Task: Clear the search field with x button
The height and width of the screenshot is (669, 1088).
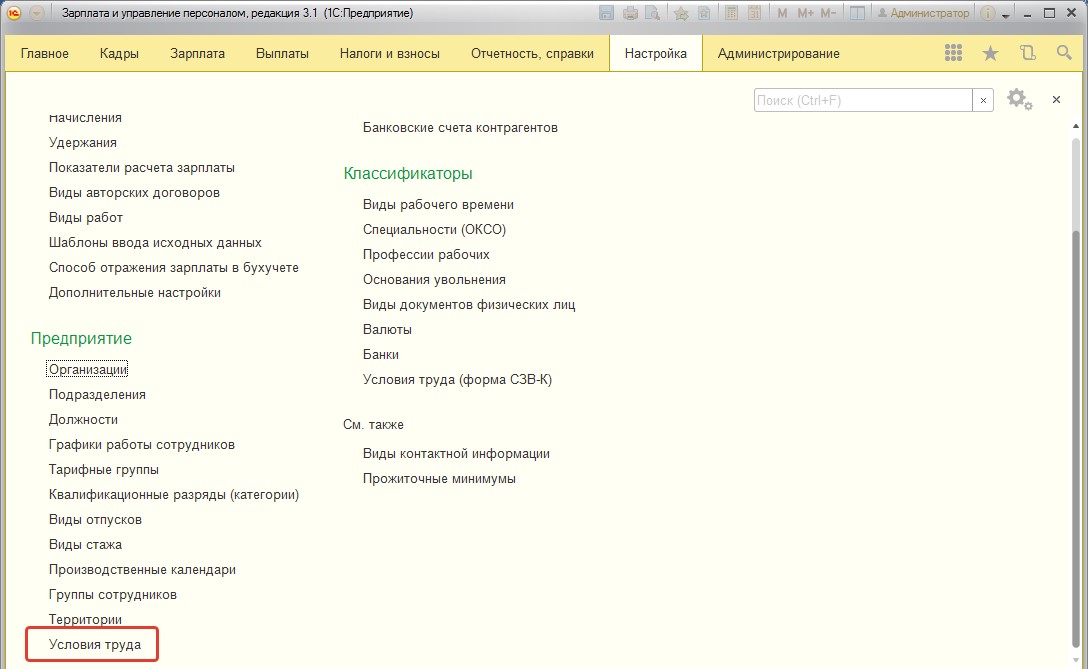Action: [983, 101]
